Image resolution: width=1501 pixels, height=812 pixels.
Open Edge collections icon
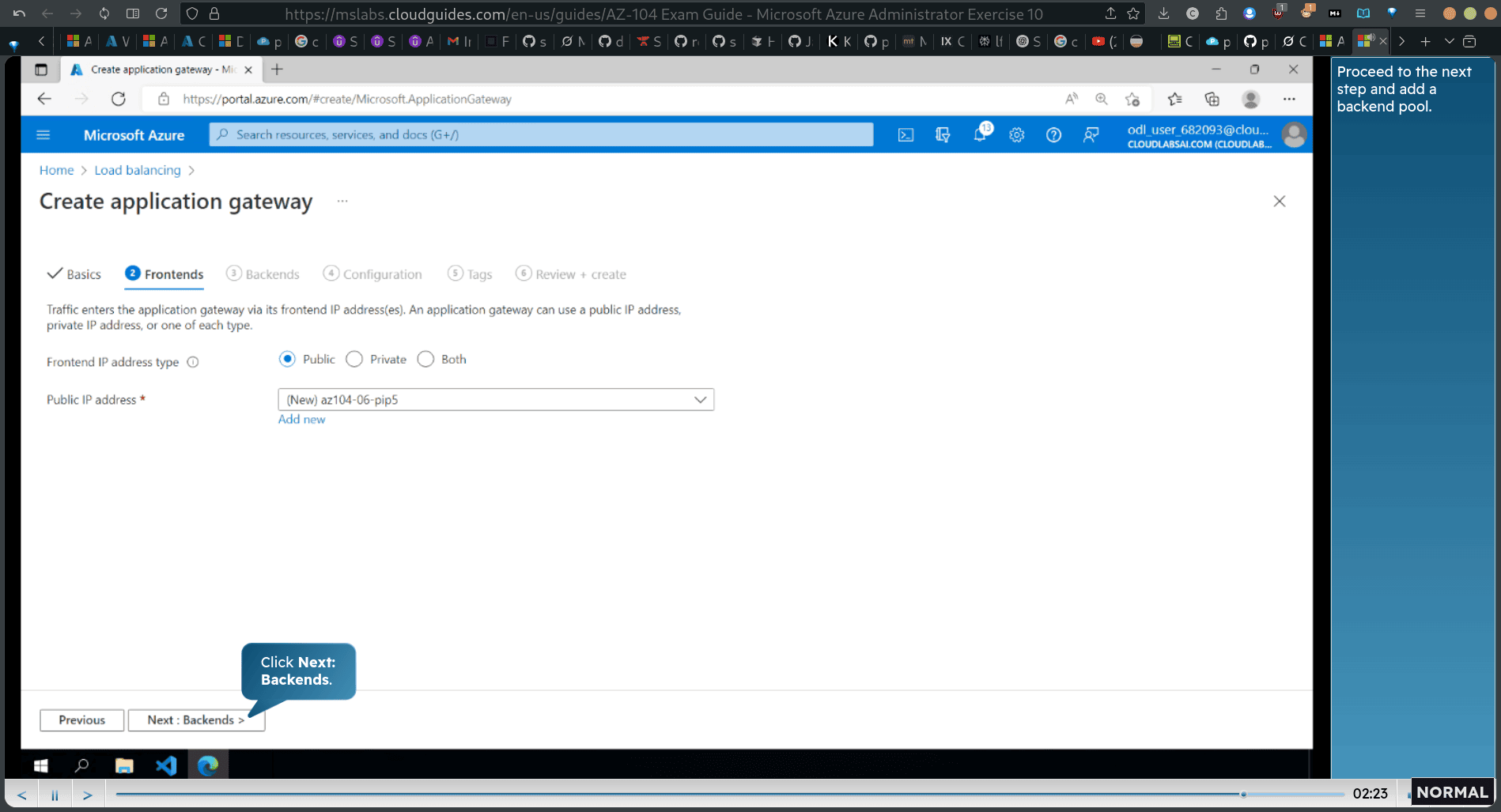click(x=1212, y=99)
